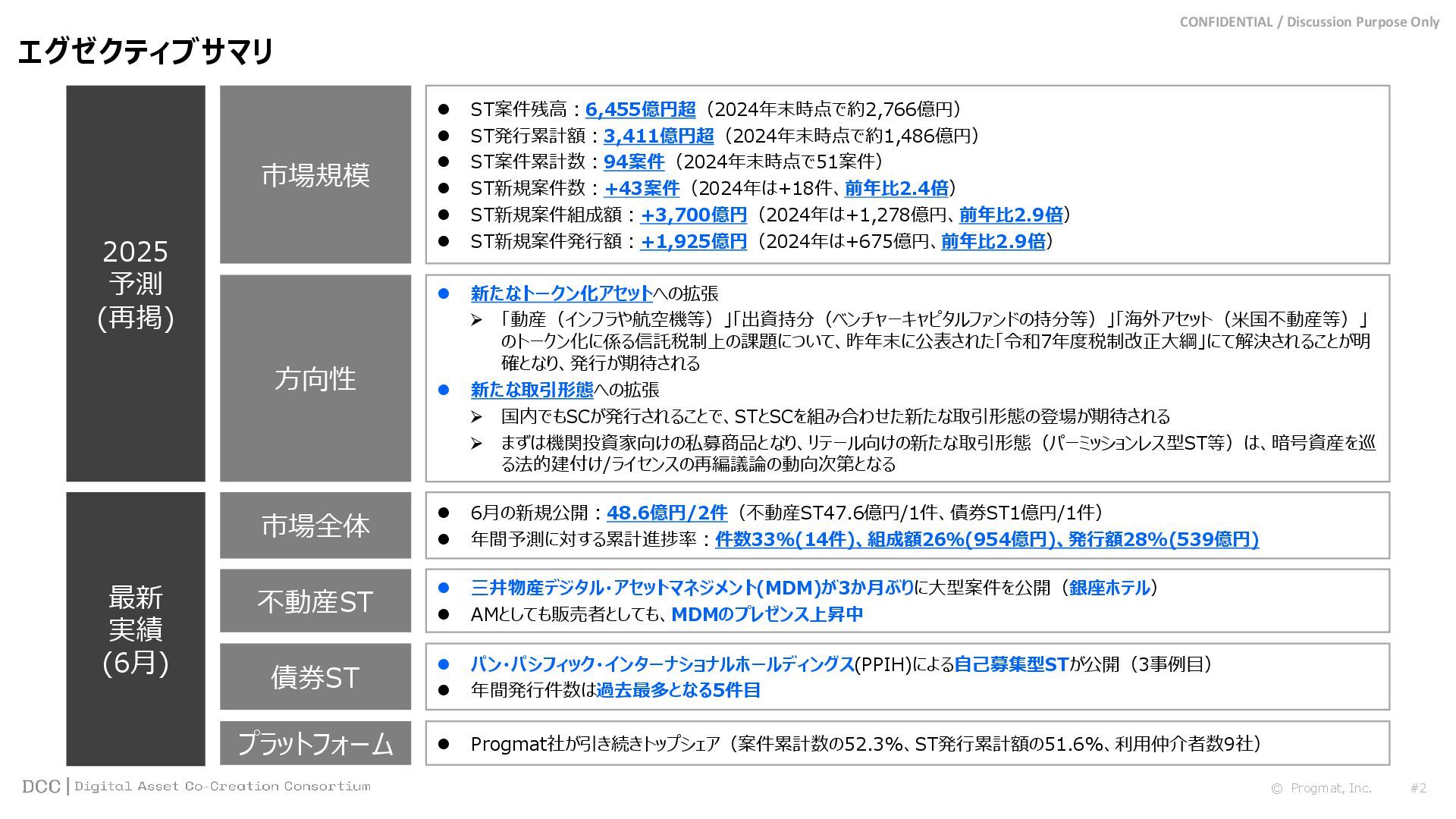Click 銀座ホテル blue text
Screen dimensions: 1456x819
click(1109, 588)
